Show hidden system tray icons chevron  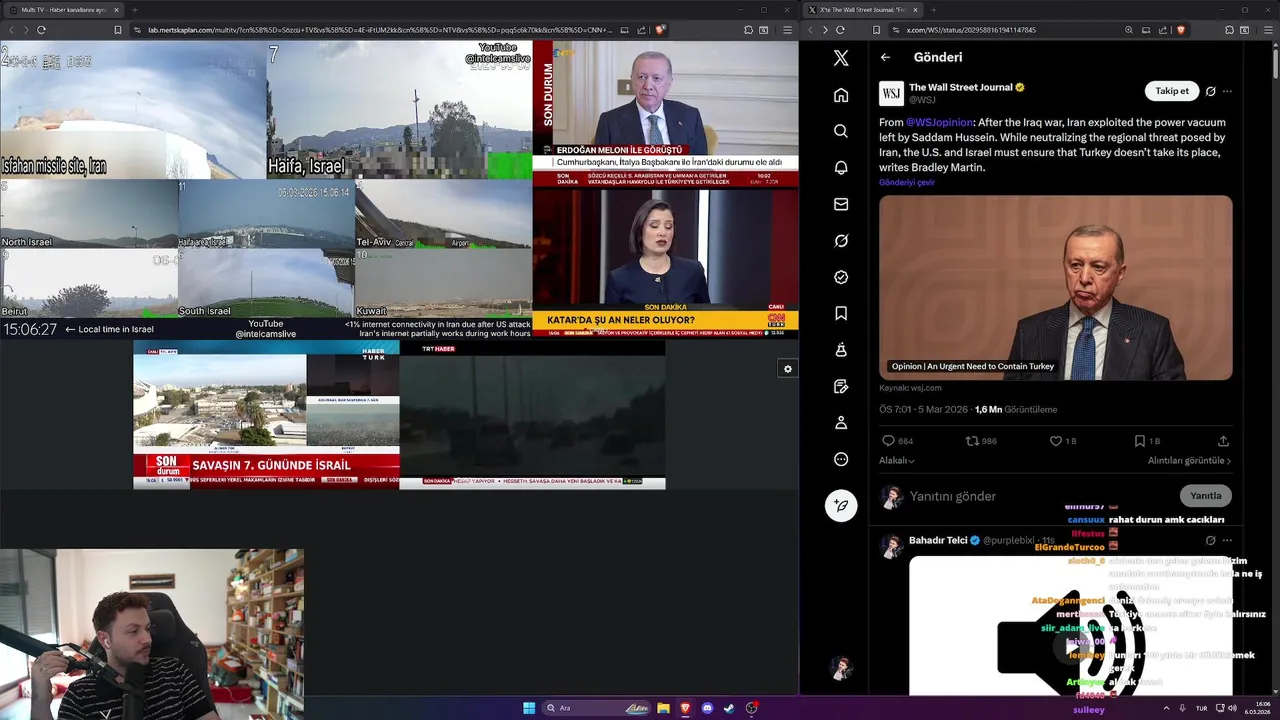pos(1165,708)
